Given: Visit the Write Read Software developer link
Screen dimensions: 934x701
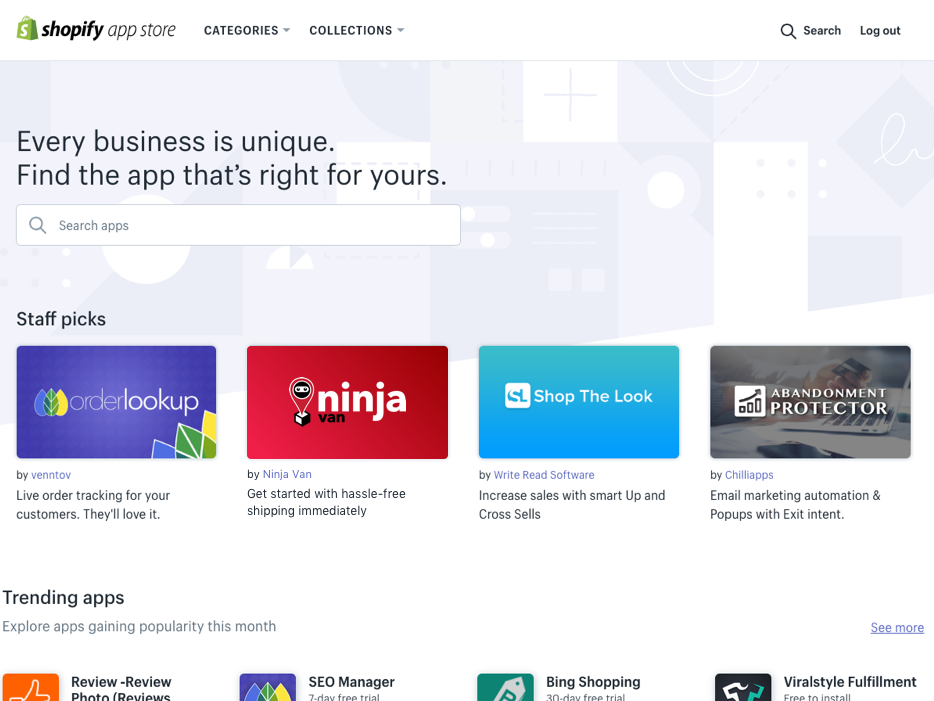Looking at the screenshot, I should point(544,475).
